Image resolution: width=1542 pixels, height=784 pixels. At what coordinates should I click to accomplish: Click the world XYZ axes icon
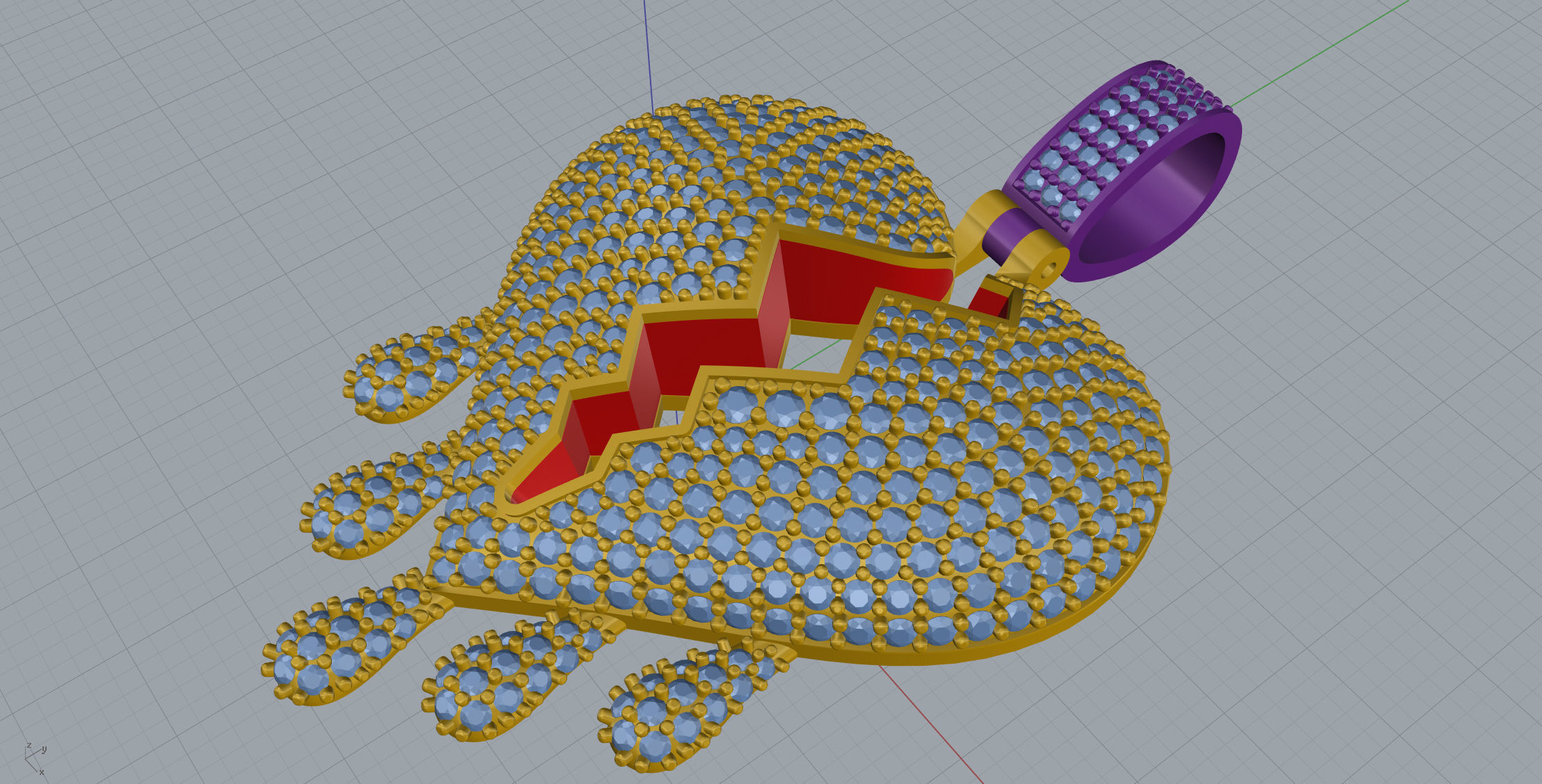click(36, 758)
